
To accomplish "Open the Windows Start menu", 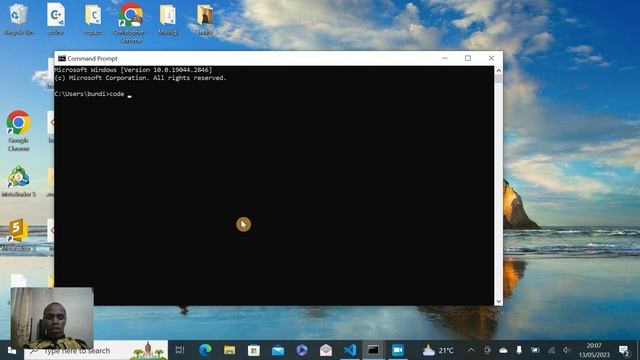I will [x=12, y=350].
